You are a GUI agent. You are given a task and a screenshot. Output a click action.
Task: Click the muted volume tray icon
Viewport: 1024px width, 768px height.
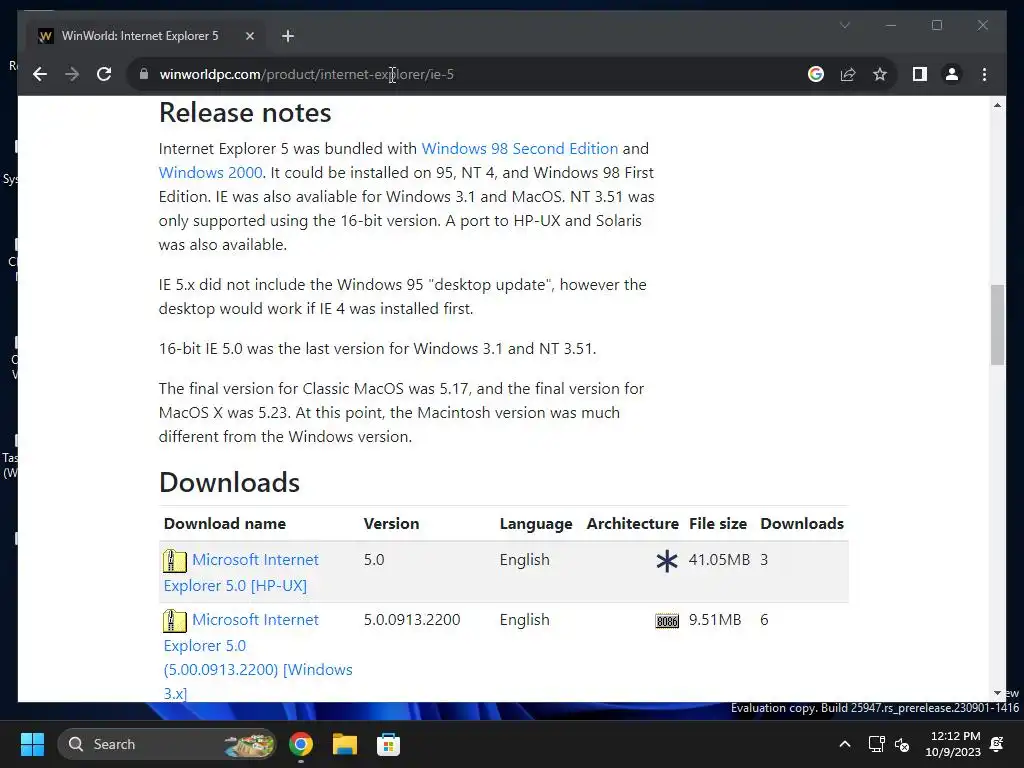click(902, 744)
